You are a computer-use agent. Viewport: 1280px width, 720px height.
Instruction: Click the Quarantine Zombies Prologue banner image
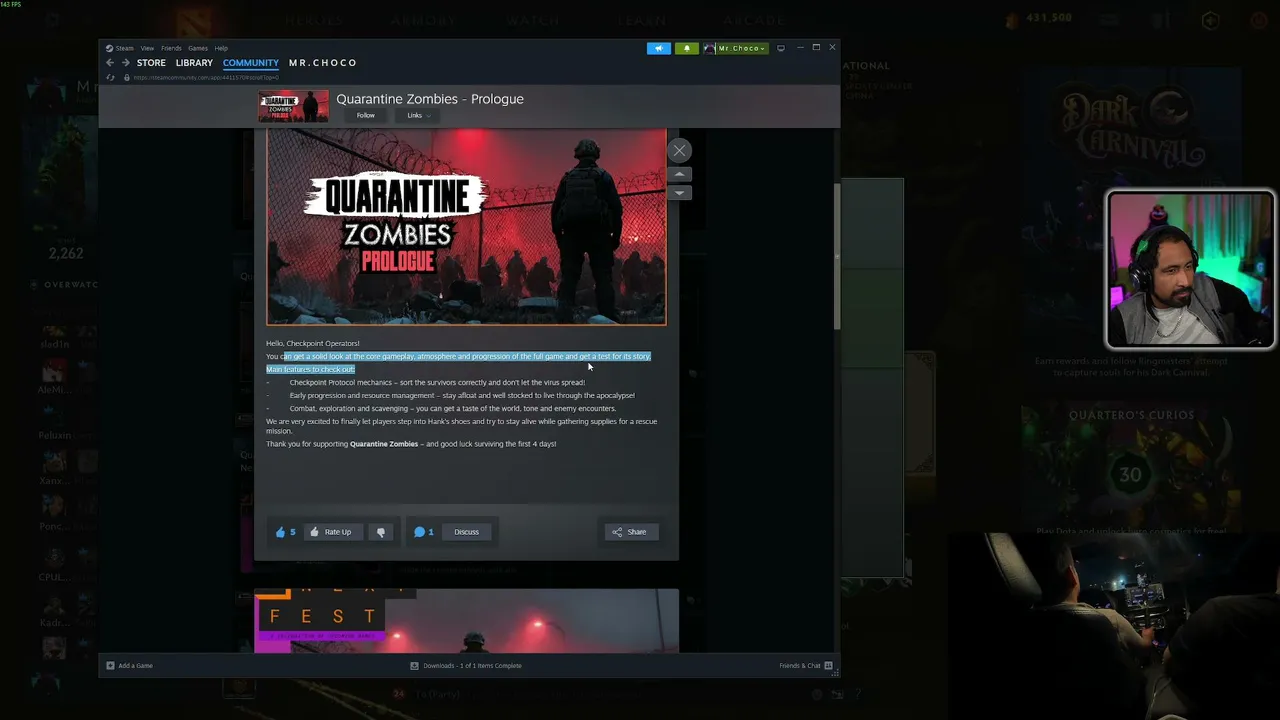click(x=466, y=227)
